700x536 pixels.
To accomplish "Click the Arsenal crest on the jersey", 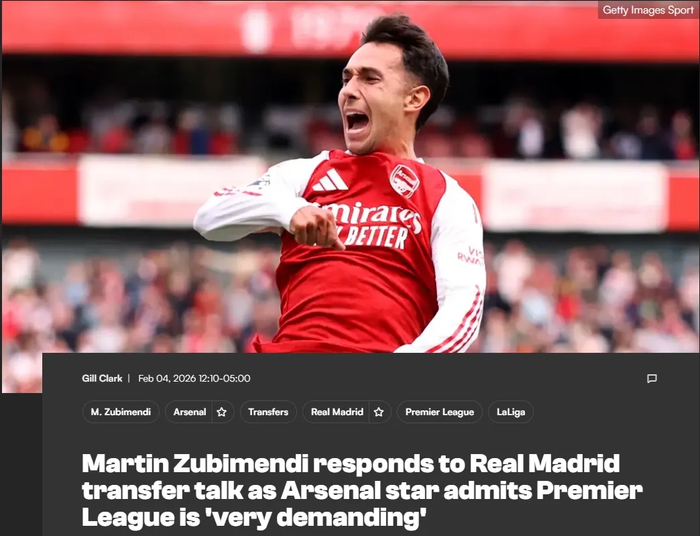I will coord(404,180).
